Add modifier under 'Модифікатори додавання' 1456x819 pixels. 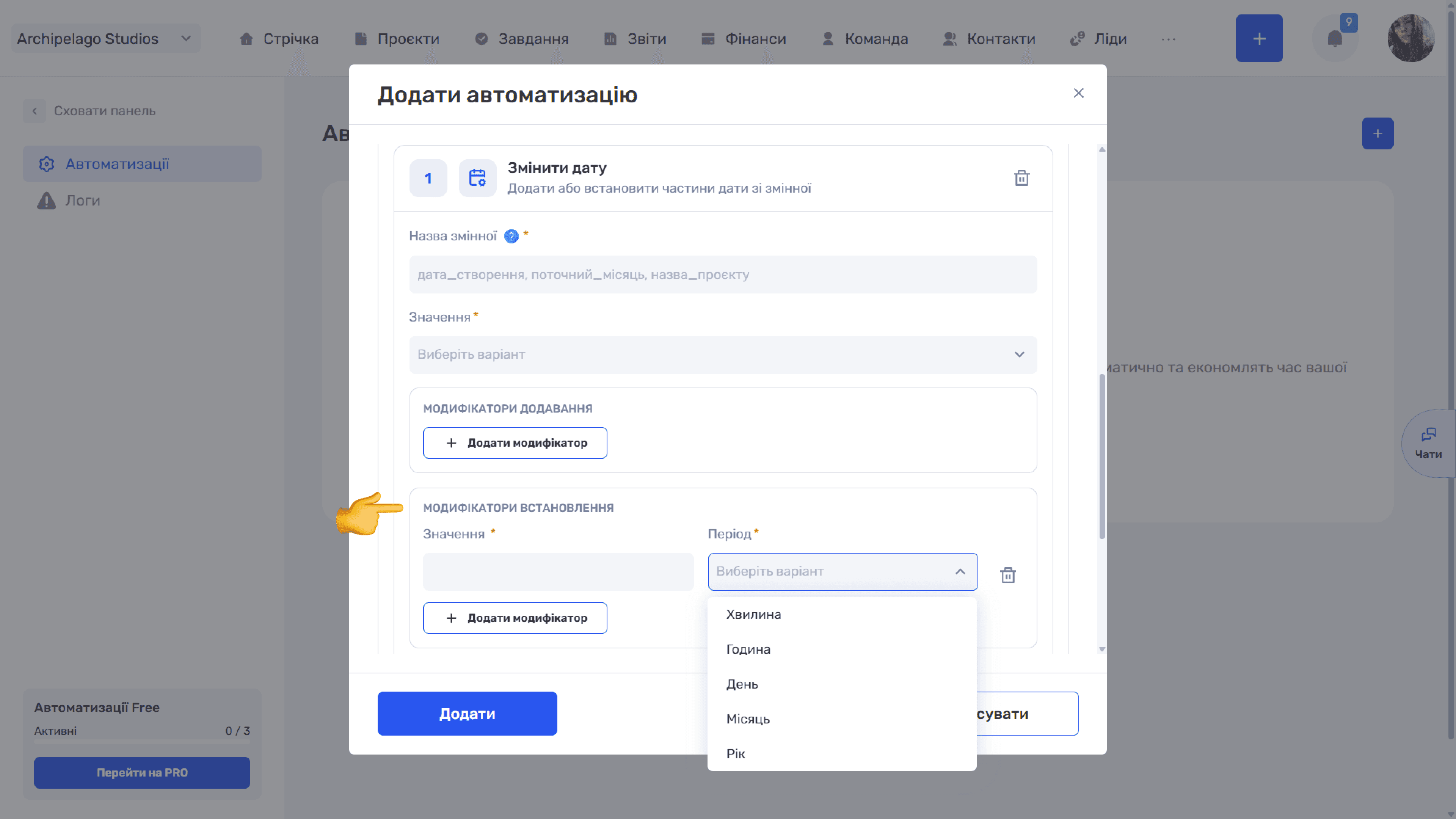click(515, 442)
